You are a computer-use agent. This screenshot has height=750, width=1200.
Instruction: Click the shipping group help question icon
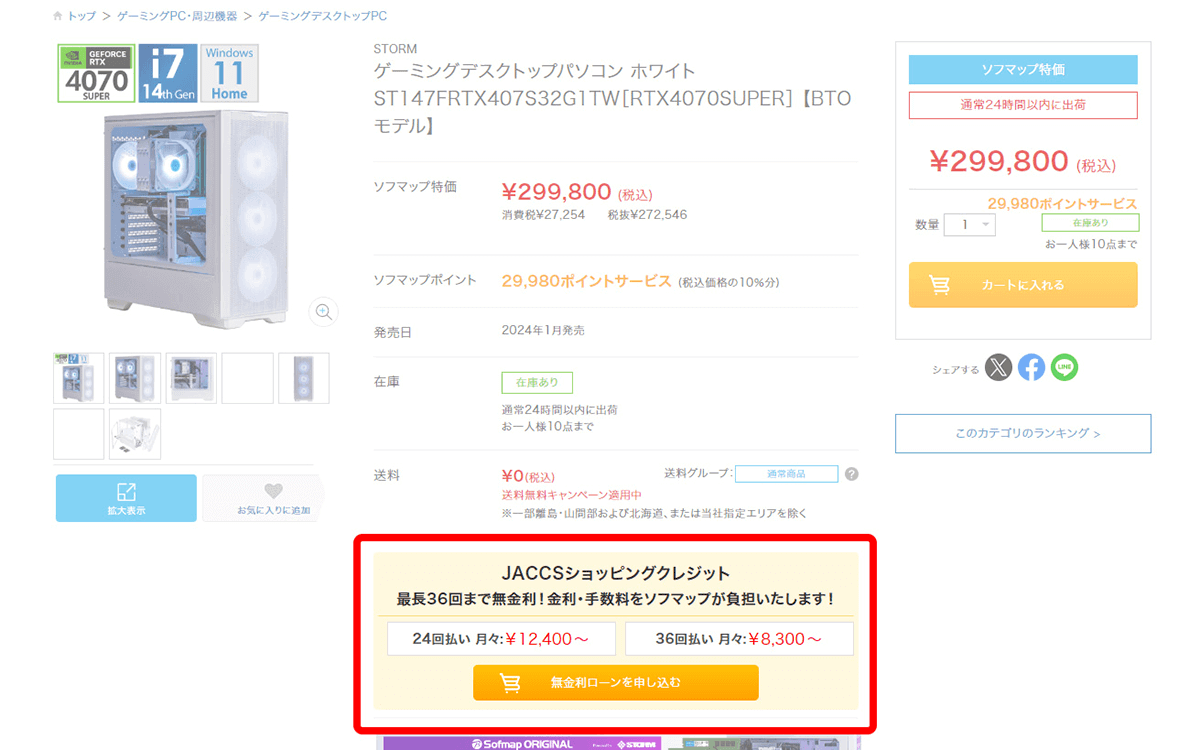pyautogui.click(x=851, y=474)
